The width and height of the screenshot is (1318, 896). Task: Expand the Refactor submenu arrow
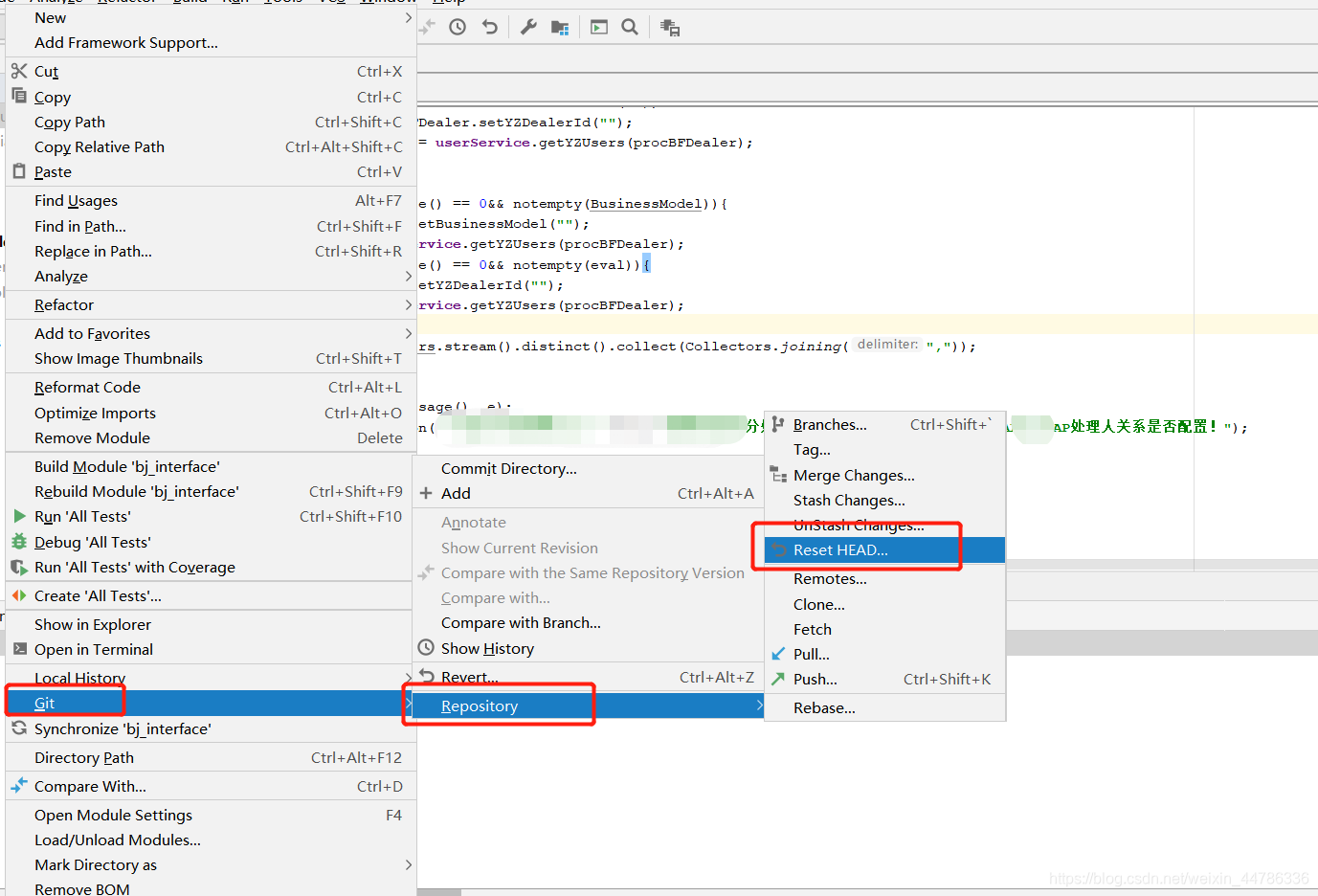pos(409,304)
